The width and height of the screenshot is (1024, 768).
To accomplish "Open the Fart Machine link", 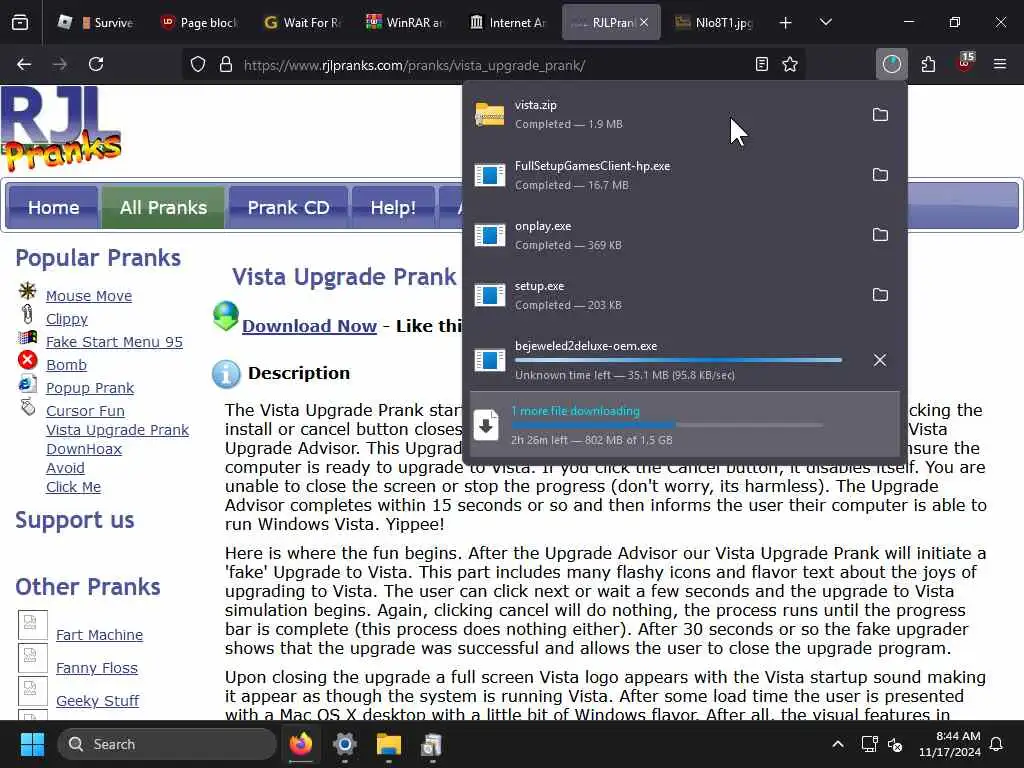I will tap(99, 635).
